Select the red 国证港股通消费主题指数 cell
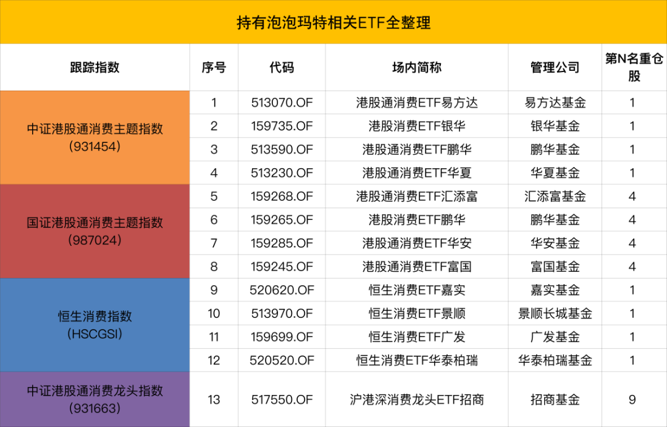 coord(94,230)
